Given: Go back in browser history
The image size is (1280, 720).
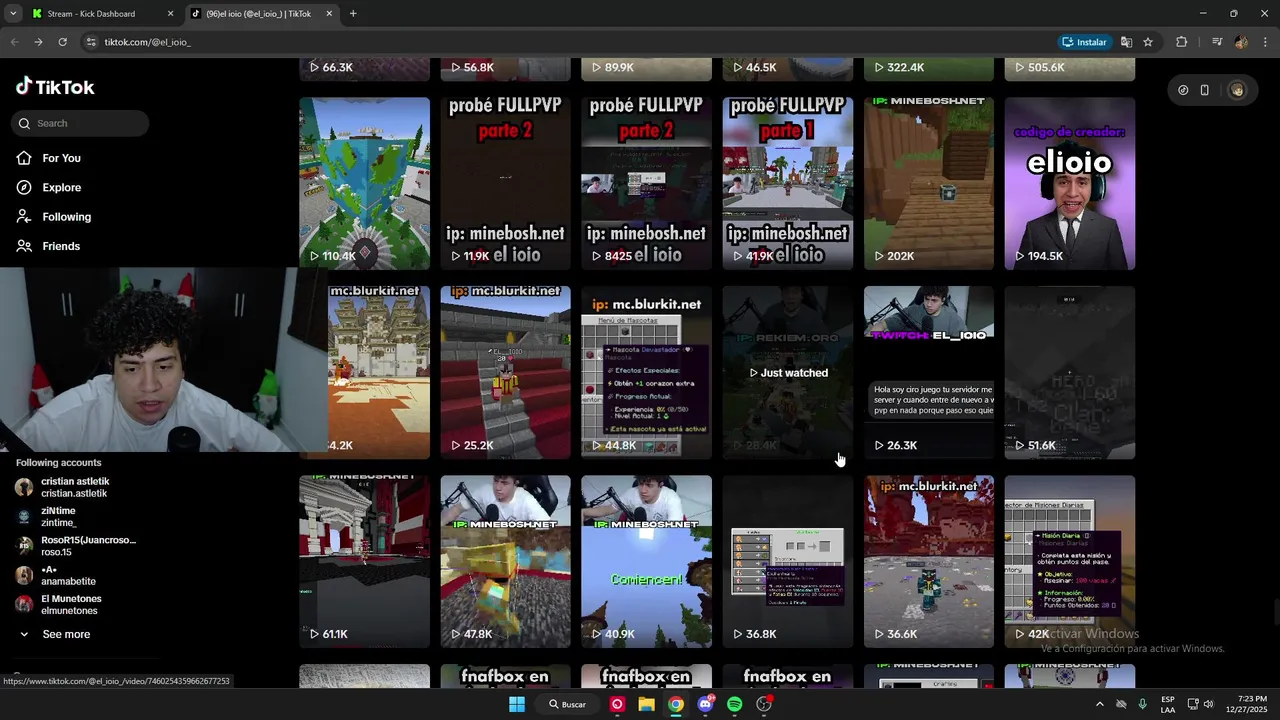Looking at the screenshot, I should (14, 42).
